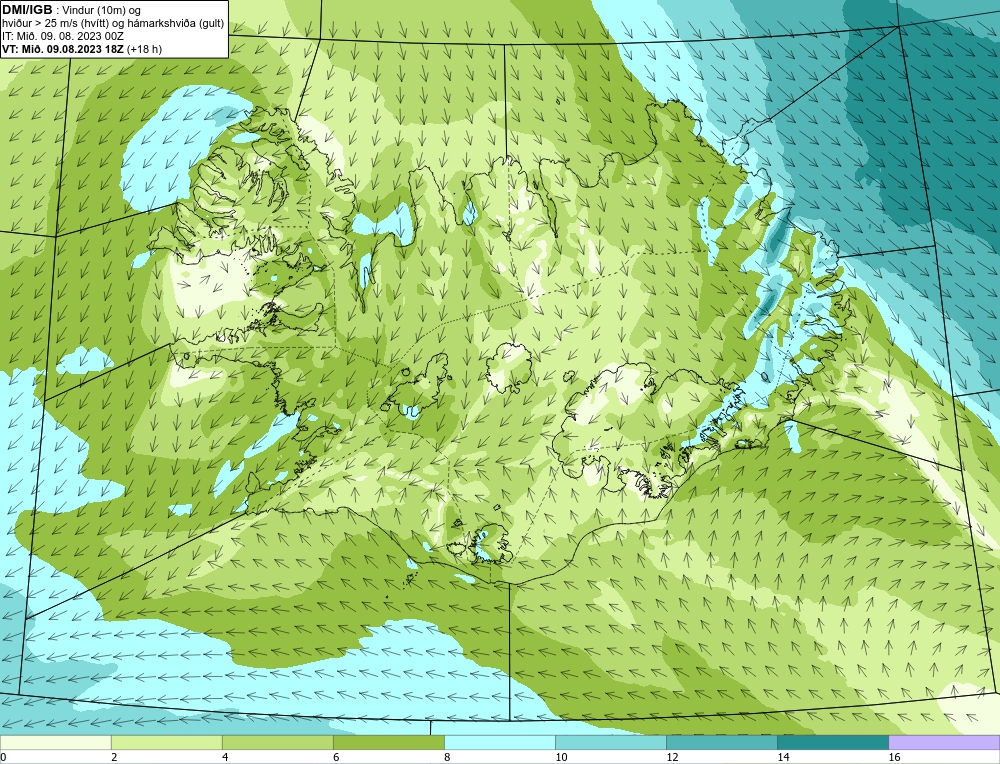
Task: Click the legend label '2'
Action: pos(114,758)
